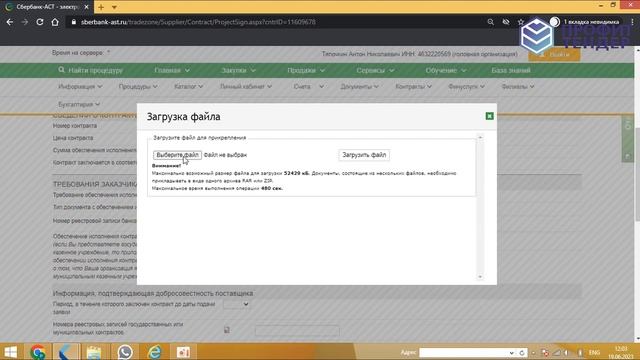
Task: Click icon beside registry record numbers field
Action: point(227,329)
